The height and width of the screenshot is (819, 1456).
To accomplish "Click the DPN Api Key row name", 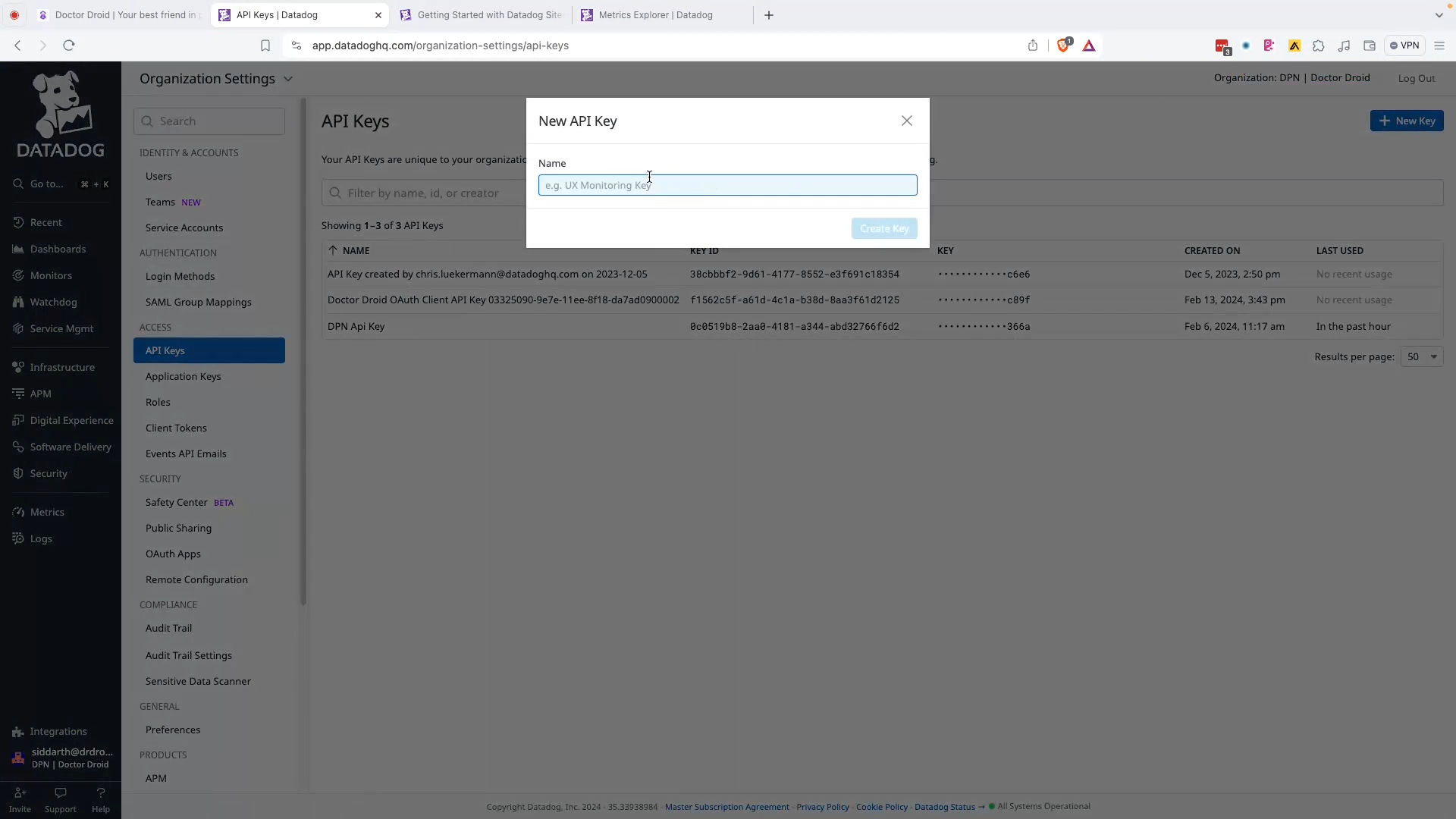I will 356,326.
